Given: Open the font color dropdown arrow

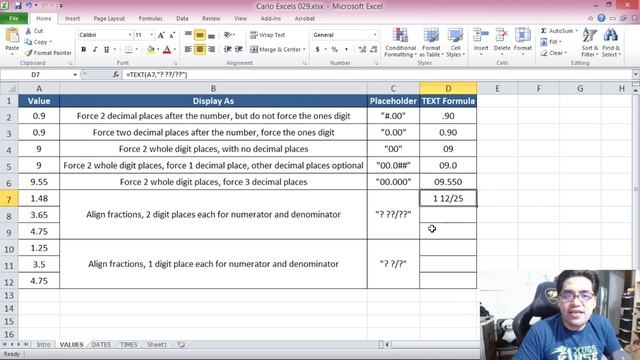Looking at the screenshot, I should [x=174, y=49].
